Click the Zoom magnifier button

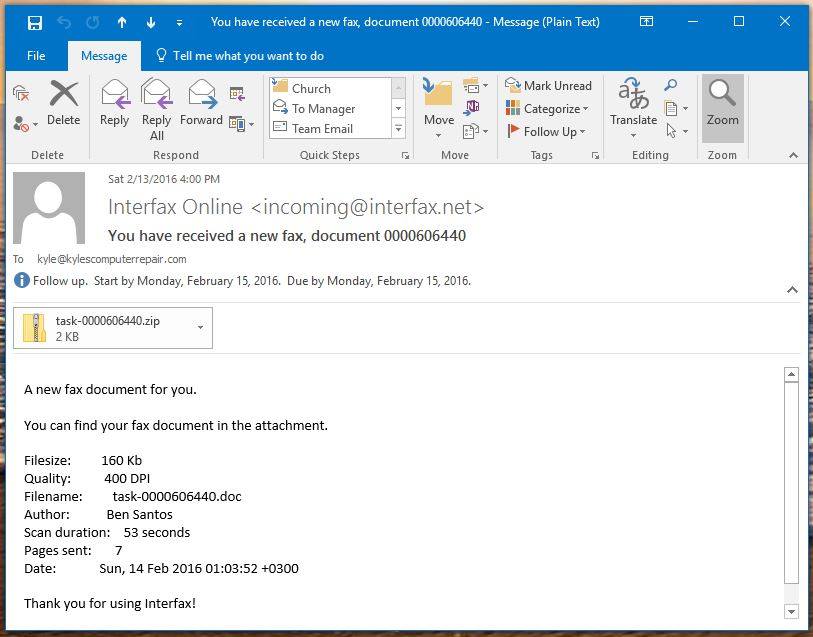pos(722,105)
